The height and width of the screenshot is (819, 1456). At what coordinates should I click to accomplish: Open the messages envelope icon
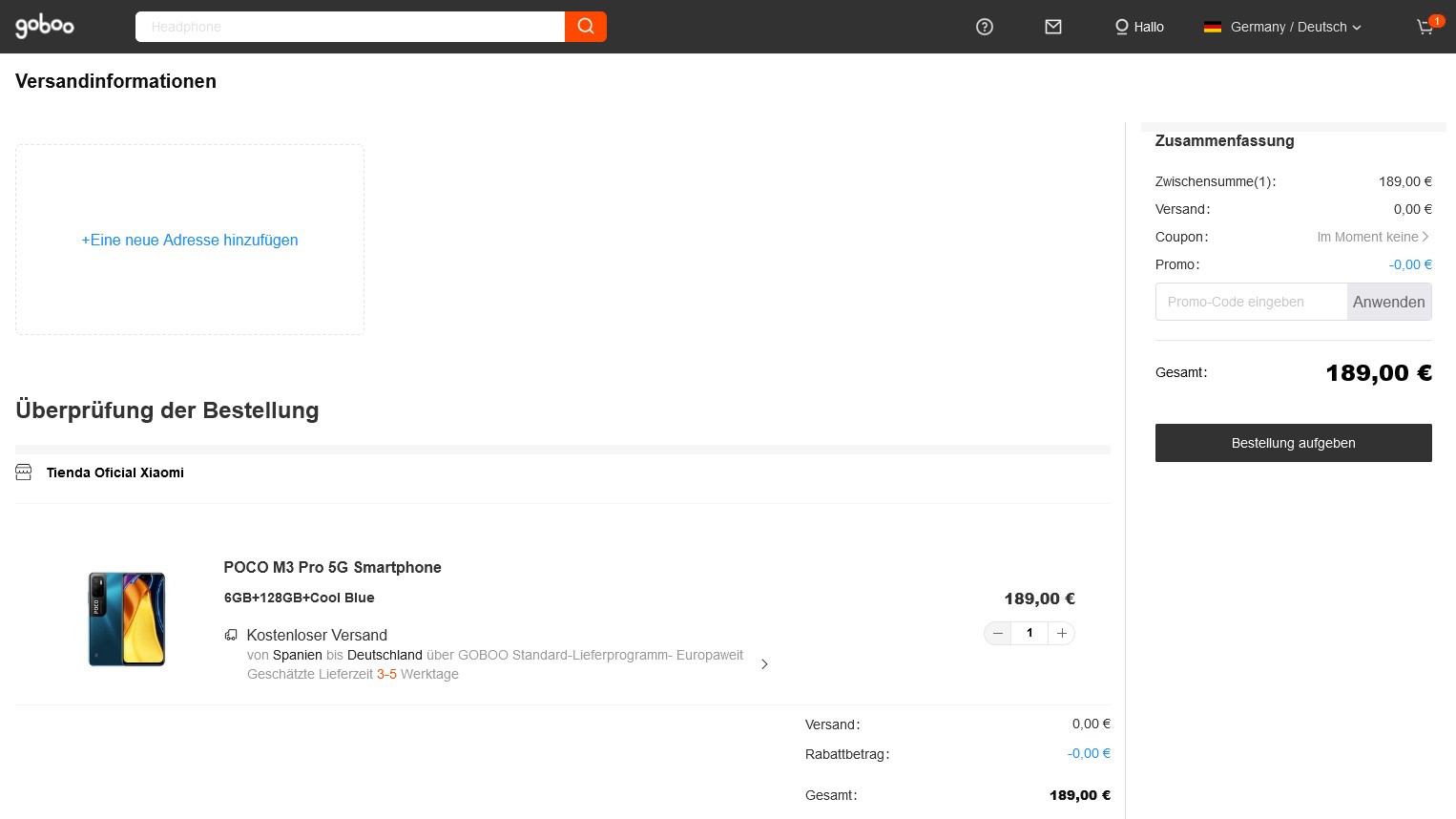(x=1053, y=27)
